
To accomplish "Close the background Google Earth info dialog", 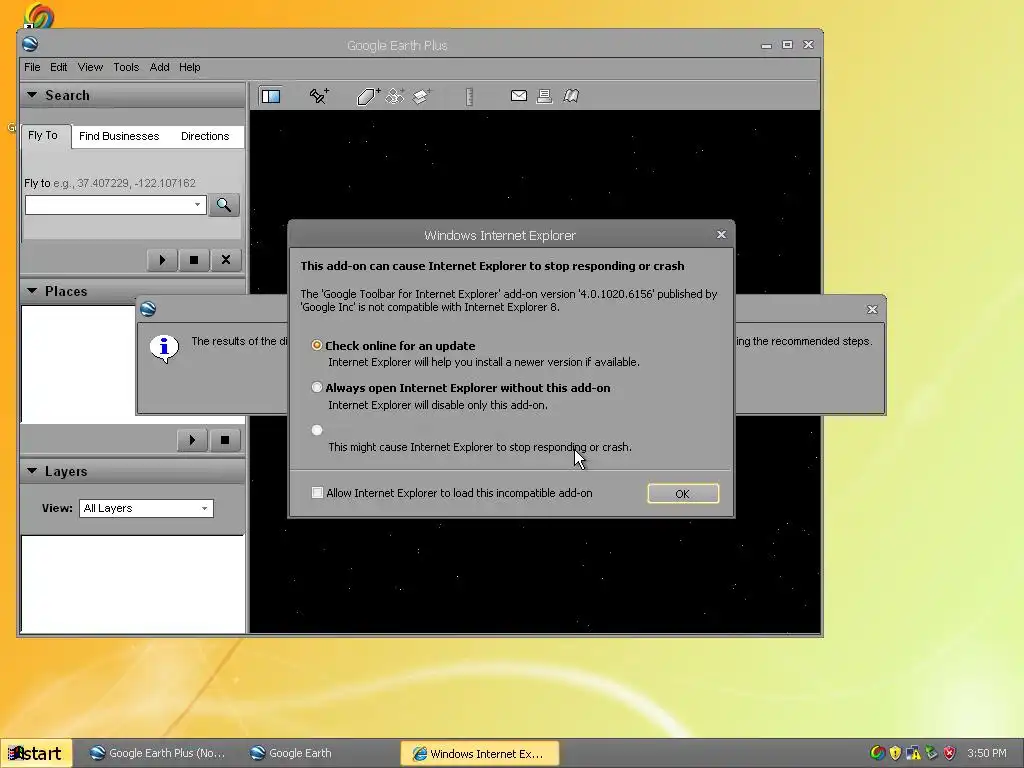I will (872, 310).
